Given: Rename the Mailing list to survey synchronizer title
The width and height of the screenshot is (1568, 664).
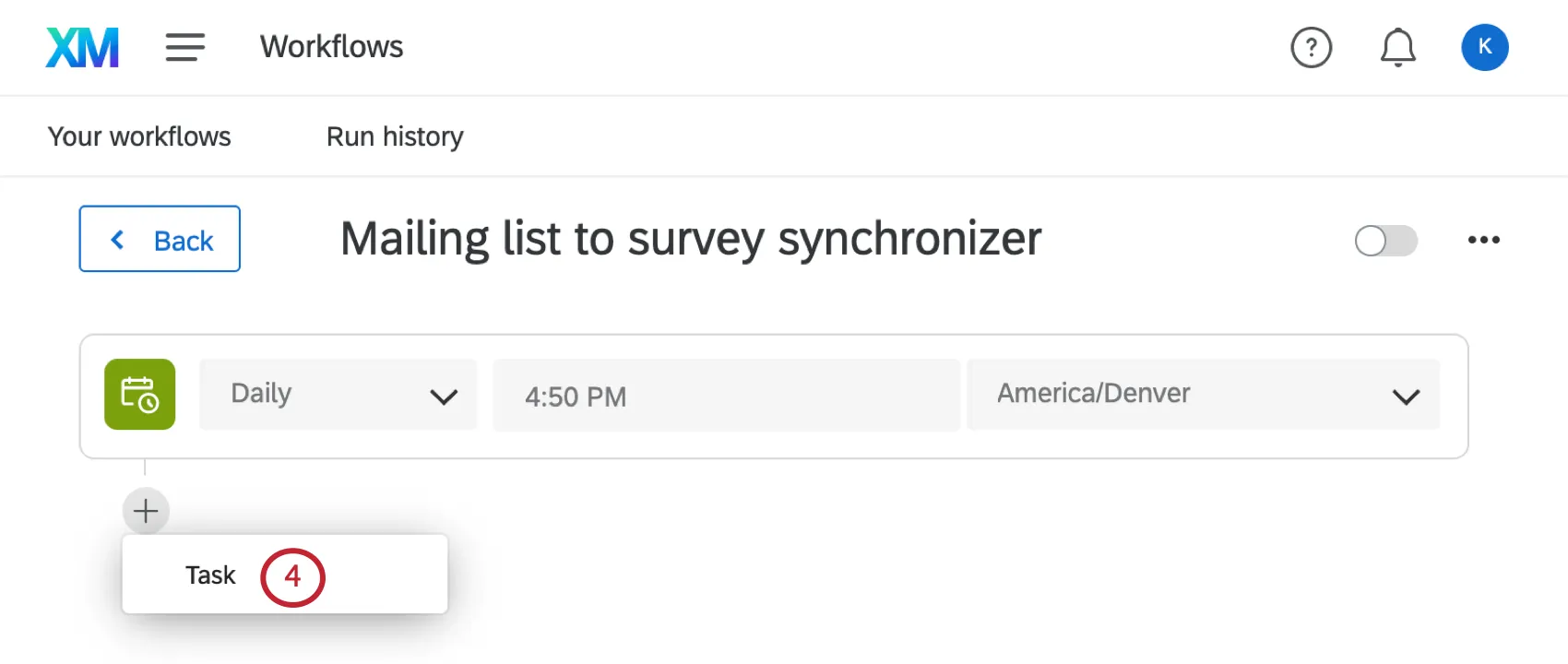Looking at the screenshot, I should tap(689, 238).
